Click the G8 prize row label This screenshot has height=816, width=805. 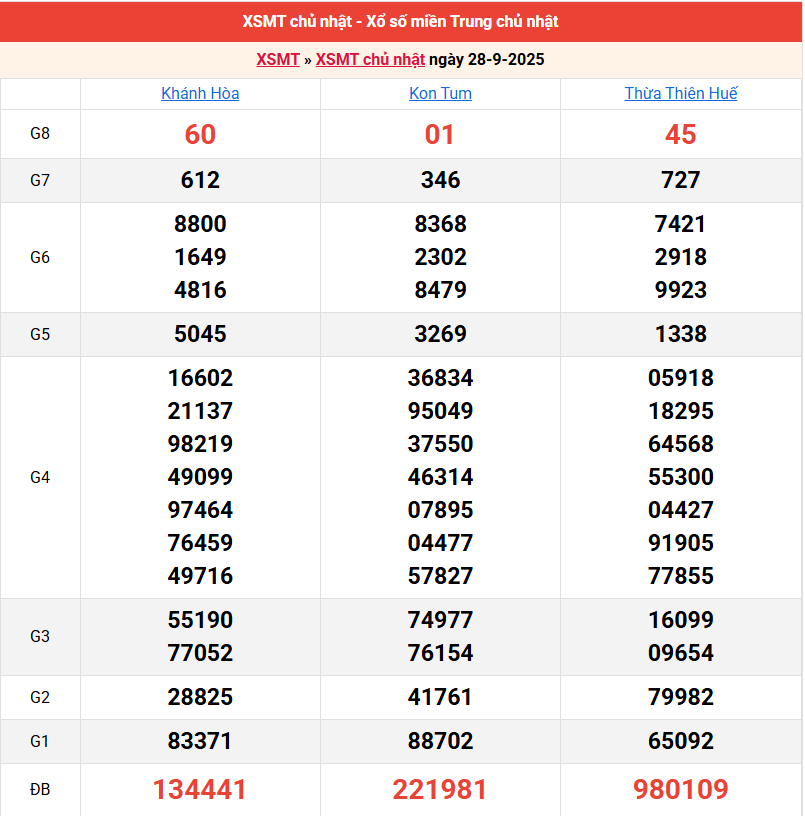[x=40, y=134]
